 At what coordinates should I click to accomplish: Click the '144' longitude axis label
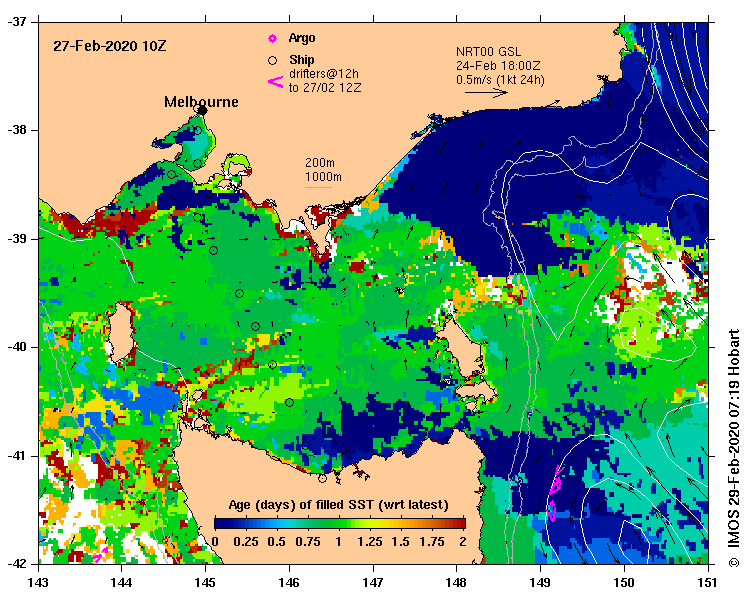(122, 582)
